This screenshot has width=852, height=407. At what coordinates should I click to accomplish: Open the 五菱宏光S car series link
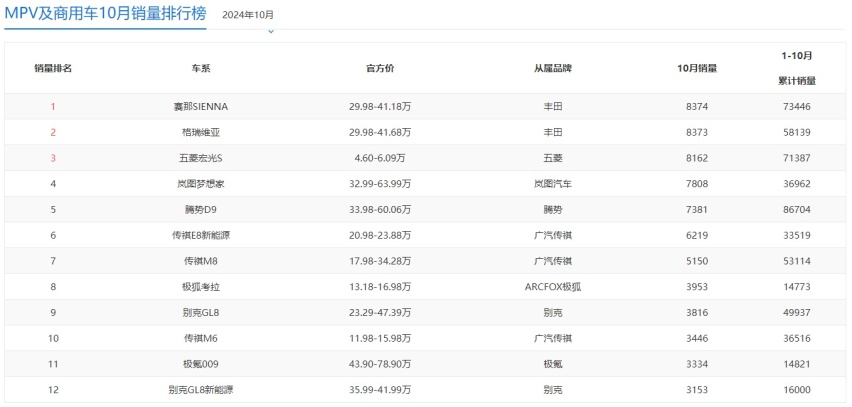(201, 159)
